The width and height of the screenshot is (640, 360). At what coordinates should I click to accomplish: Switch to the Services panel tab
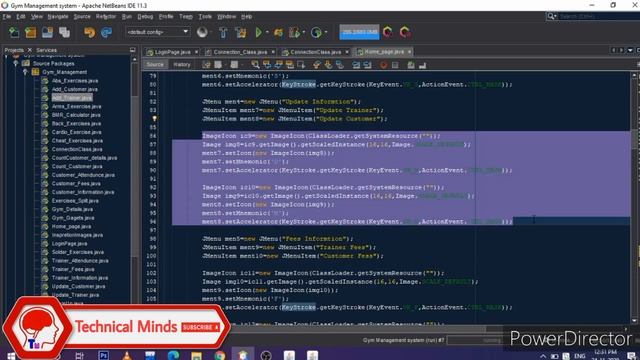(46, 50)
